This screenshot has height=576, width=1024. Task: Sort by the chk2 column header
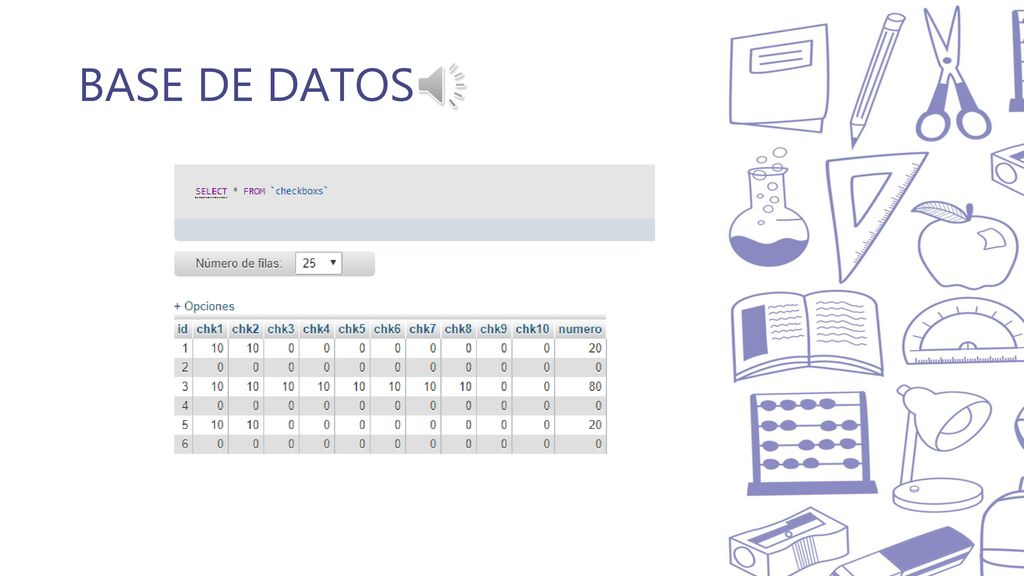pyautogui.click(x=246, y=329)
